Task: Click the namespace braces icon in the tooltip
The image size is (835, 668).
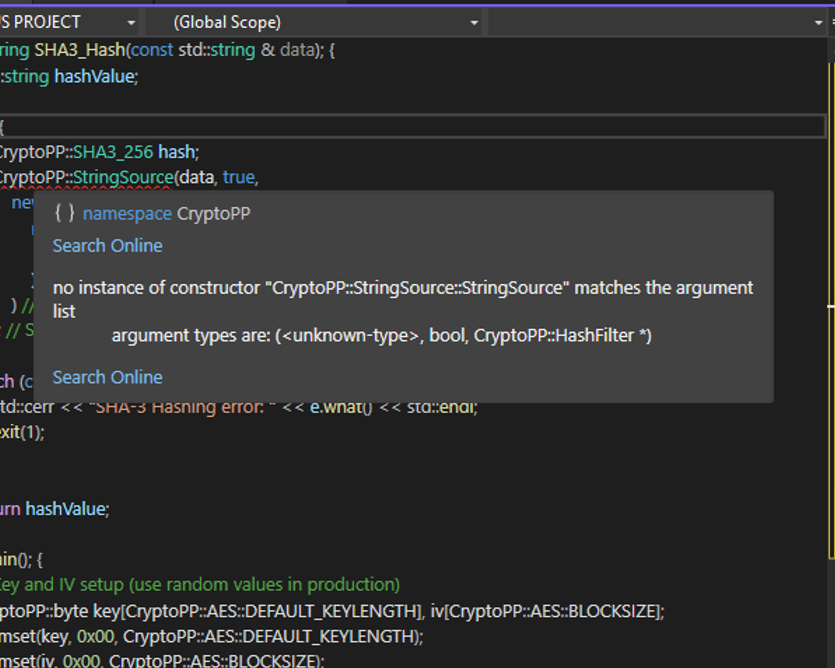Action: coord(64,213)
